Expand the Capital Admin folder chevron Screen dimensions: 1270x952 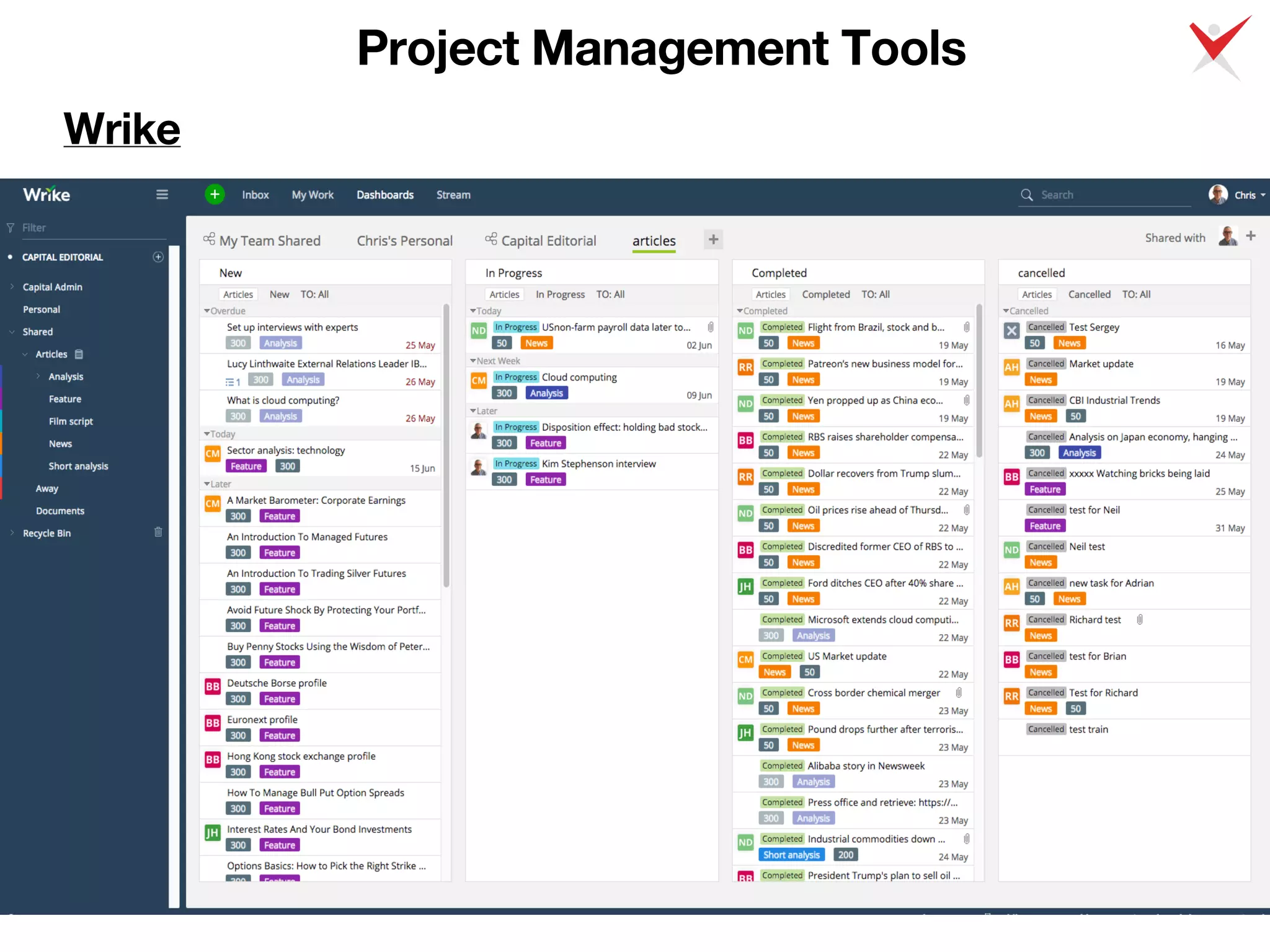click(12, 286)
